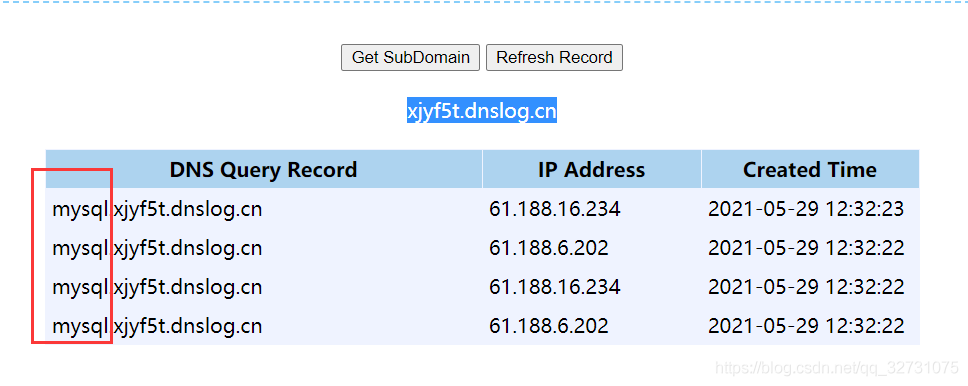968x386 pixels.
Task: Select the last mysql.xjyf5t.dnslog.cn record
Action: pyautogui.click(x=157, y=325)
